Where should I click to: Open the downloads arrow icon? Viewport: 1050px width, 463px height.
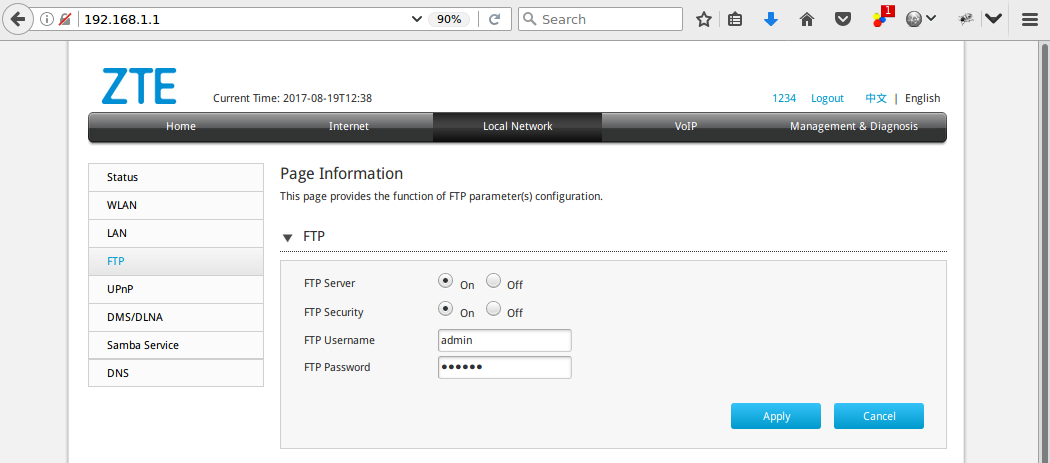tap(770, 19)
